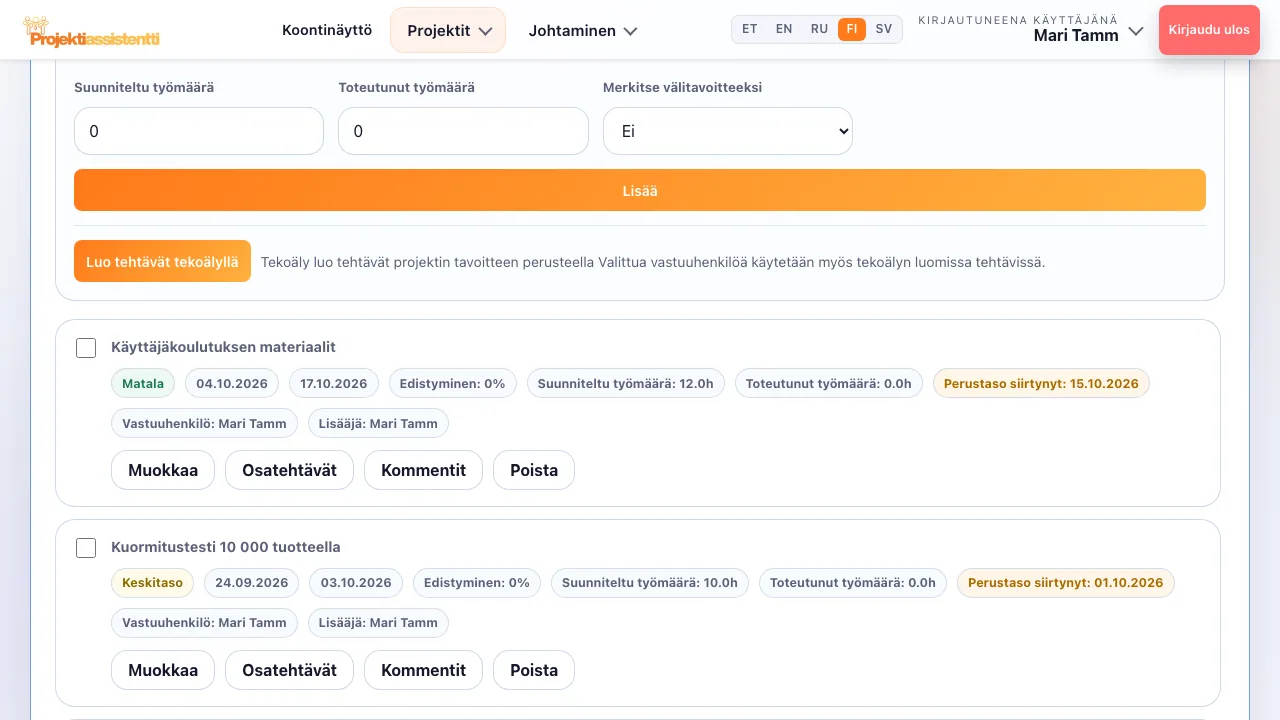Click Perustaso siirtynyt: 15.10.2026 tag

click(1041, 383)
